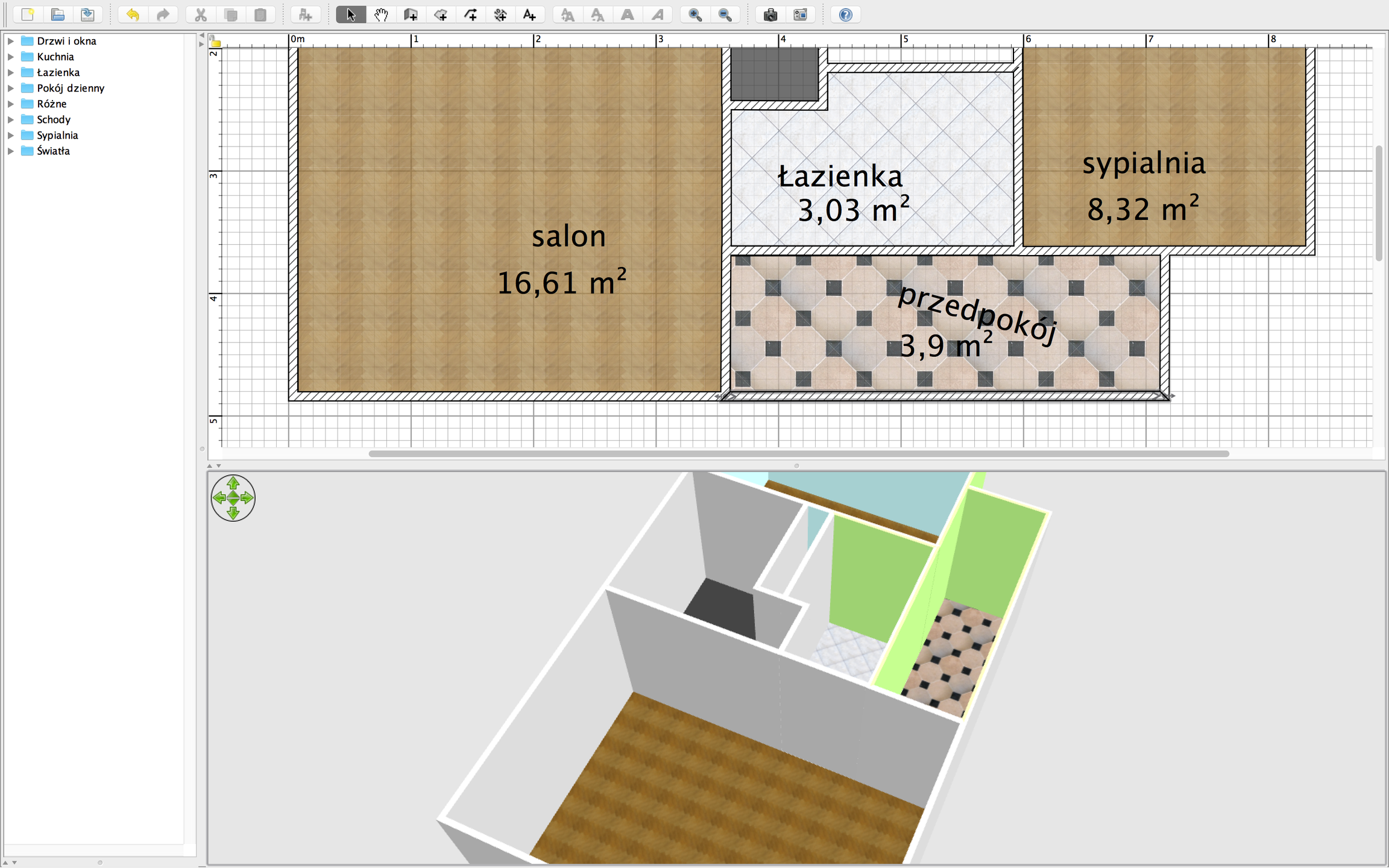Screen dimensions: 1389x868
Task: Select the create walls tool
Action: (411, 14)
